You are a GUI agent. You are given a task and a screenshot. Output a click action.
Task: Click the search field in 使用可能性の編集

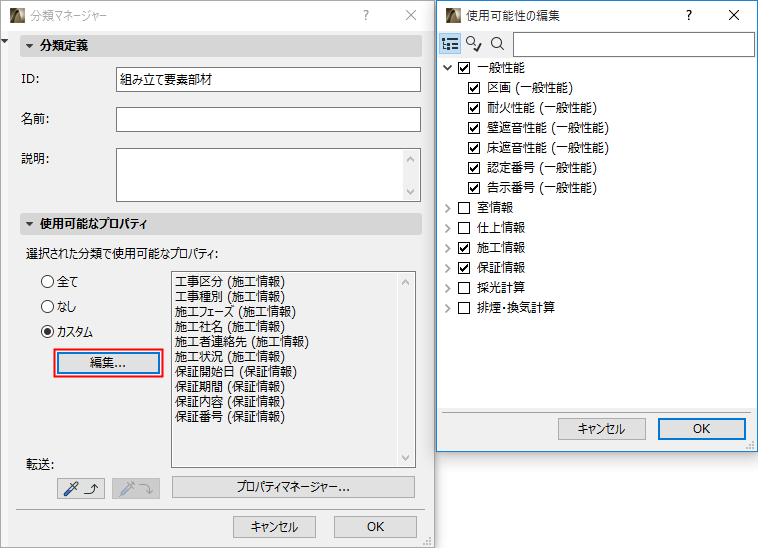634,44
